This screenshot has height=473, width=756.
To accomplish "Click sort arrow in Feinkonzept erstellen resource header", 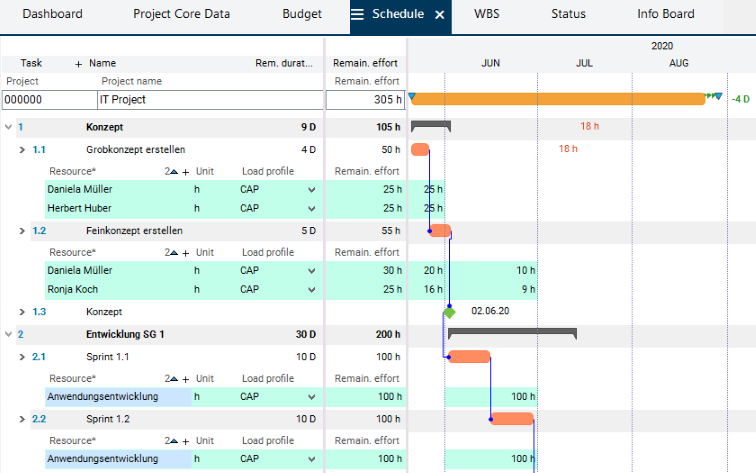I will click(173, 253).
